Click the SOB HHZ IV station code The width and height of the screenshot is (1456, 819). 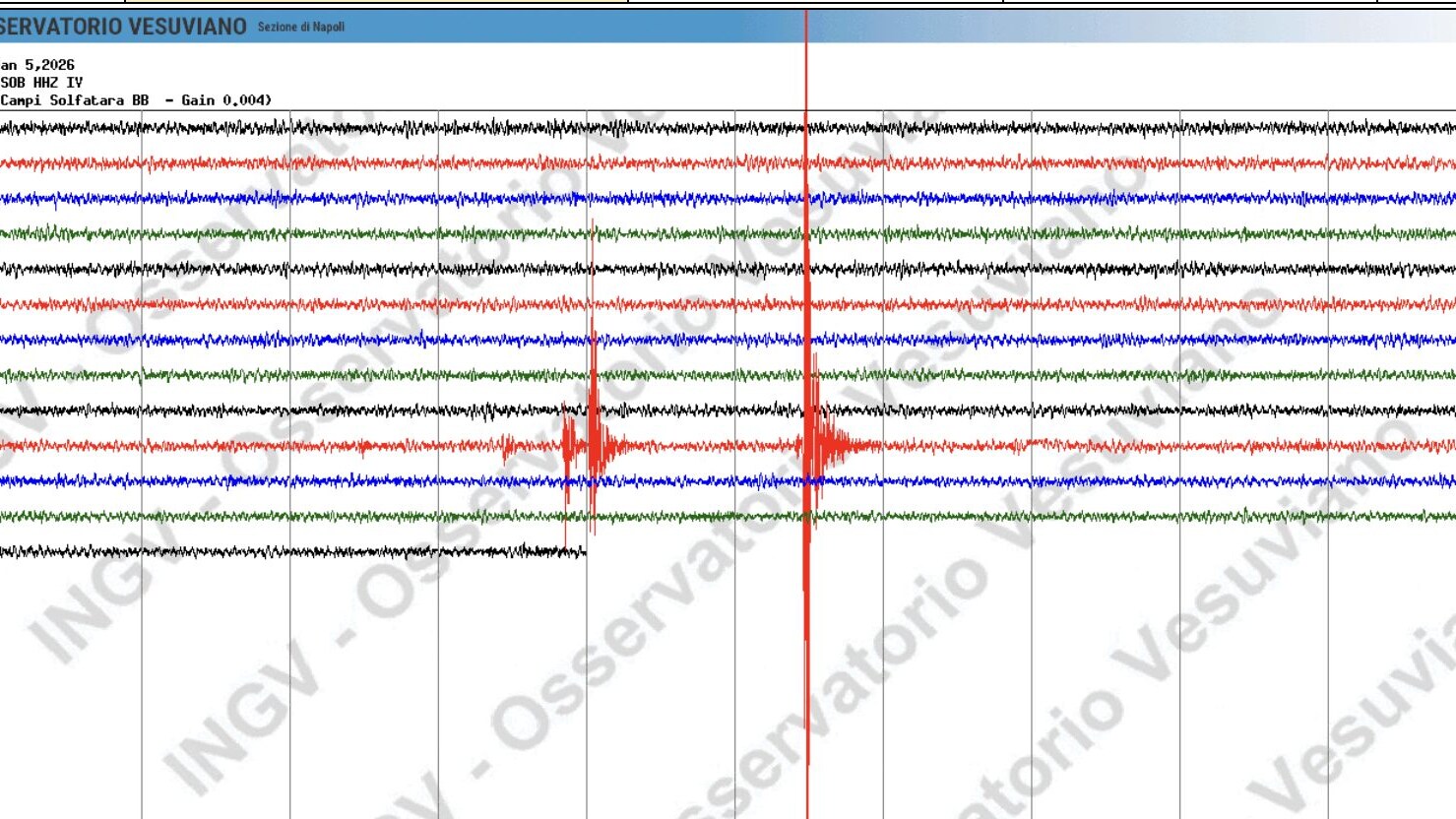click(41, 83)
